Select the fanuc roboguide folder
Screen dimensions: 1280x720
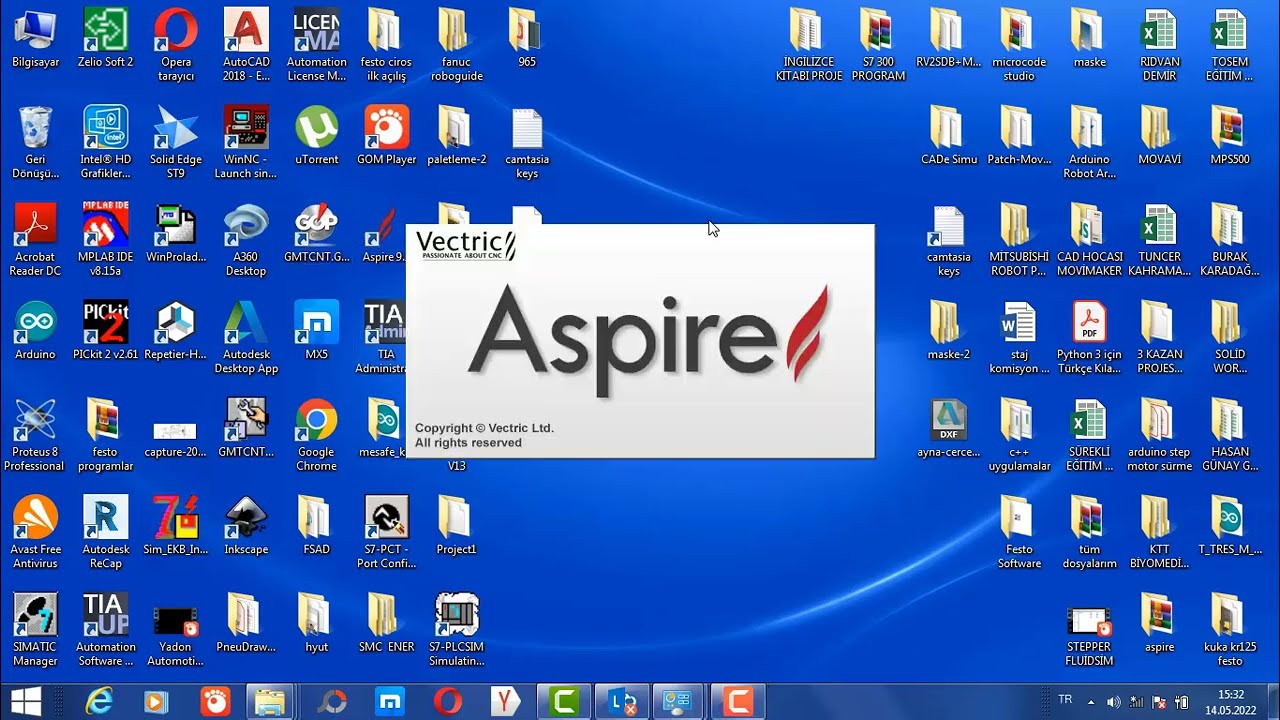tap(456, 47)
